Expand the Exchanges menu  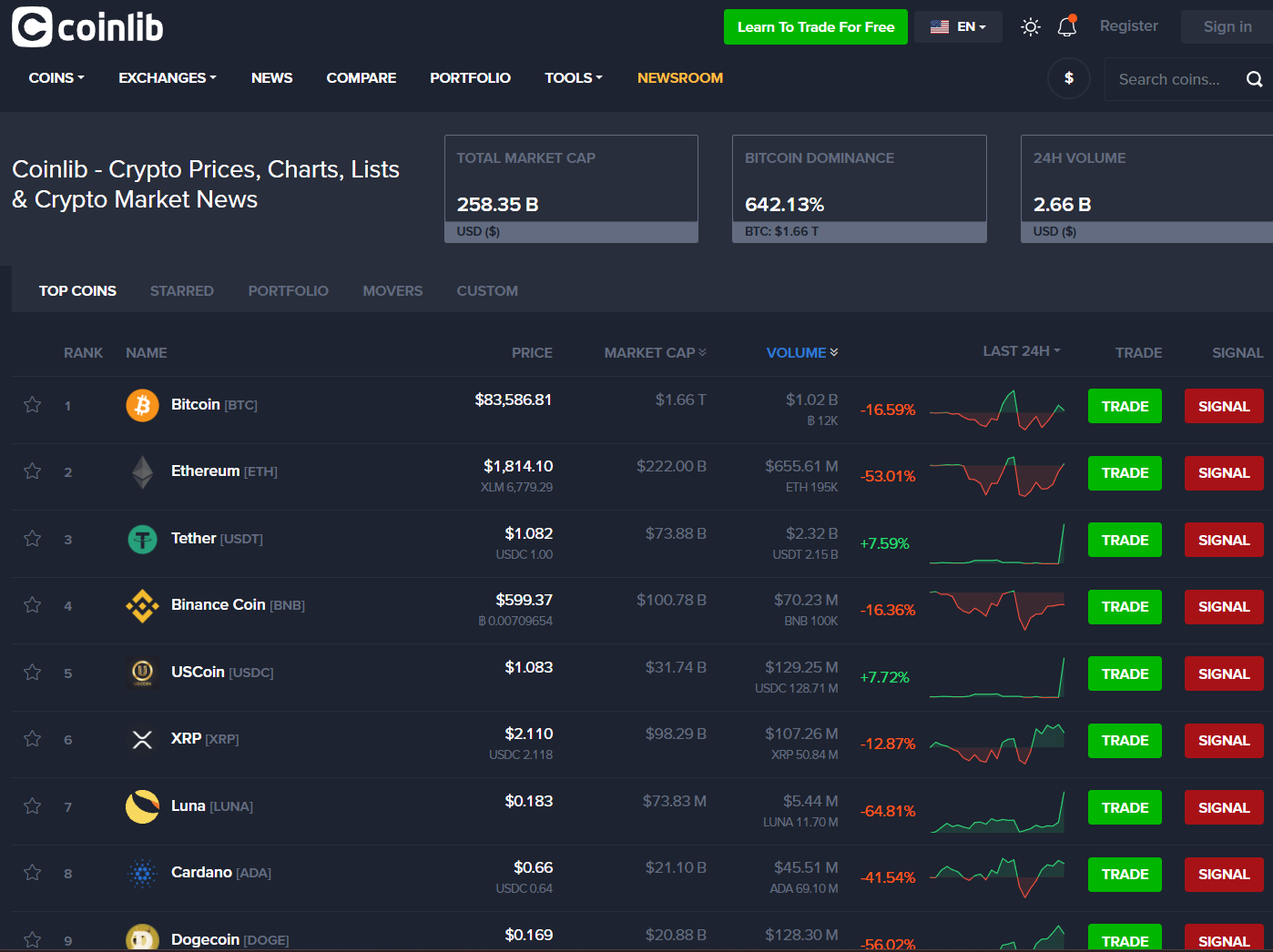(x=168, y=78)
